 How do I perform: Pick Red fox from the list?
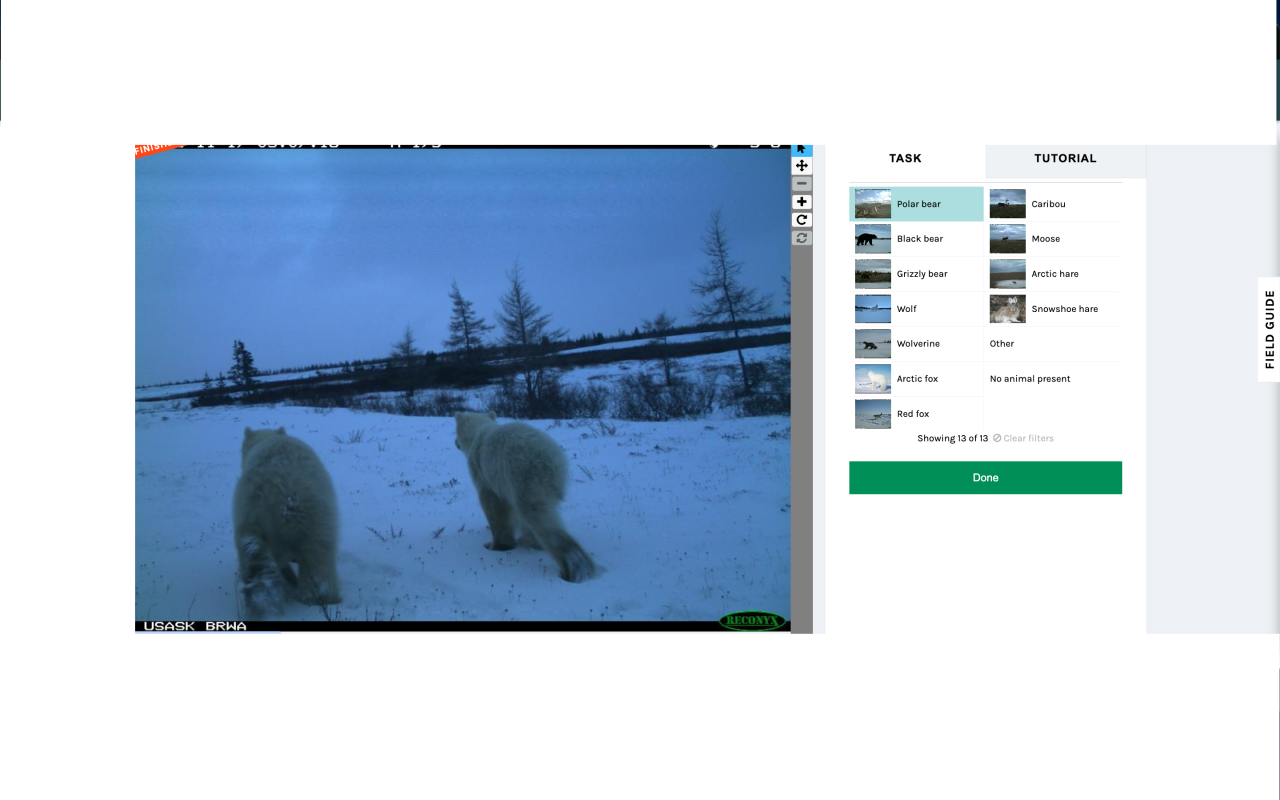[917, 414]
